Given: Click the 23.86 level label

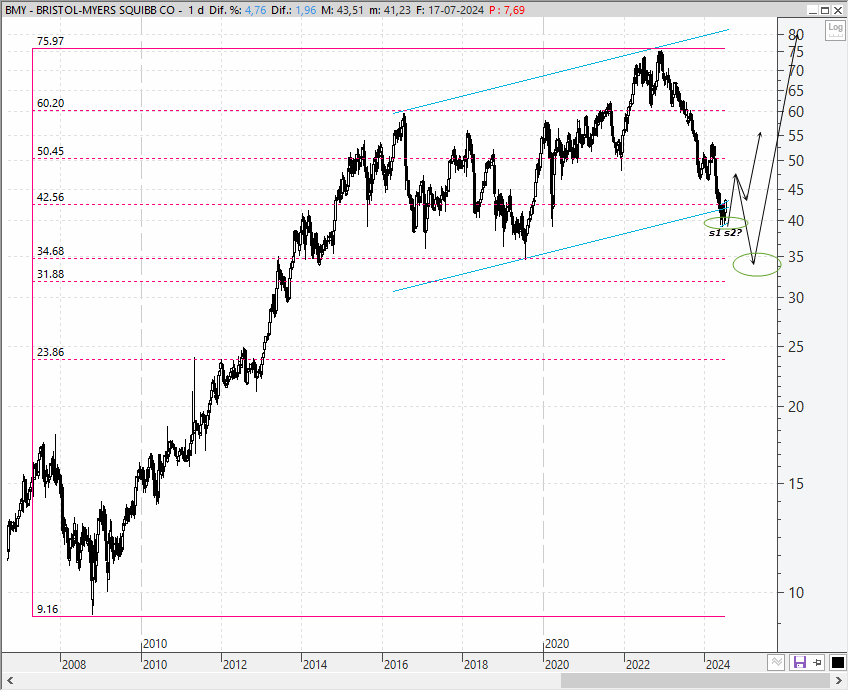Looking at the screenshot, I should [50, 352].
